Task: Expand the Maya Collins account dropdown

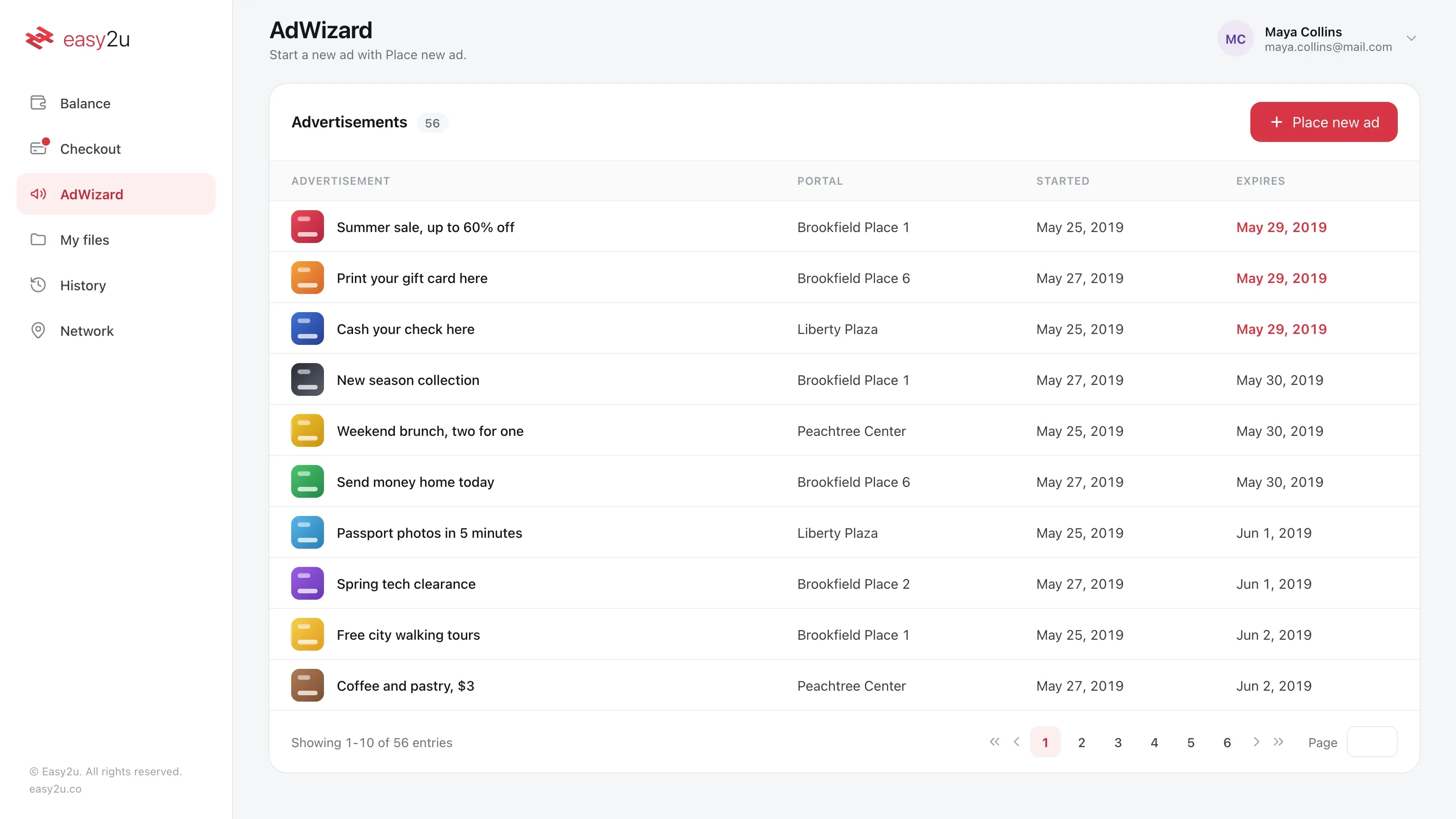Action: click(1411, 38)
